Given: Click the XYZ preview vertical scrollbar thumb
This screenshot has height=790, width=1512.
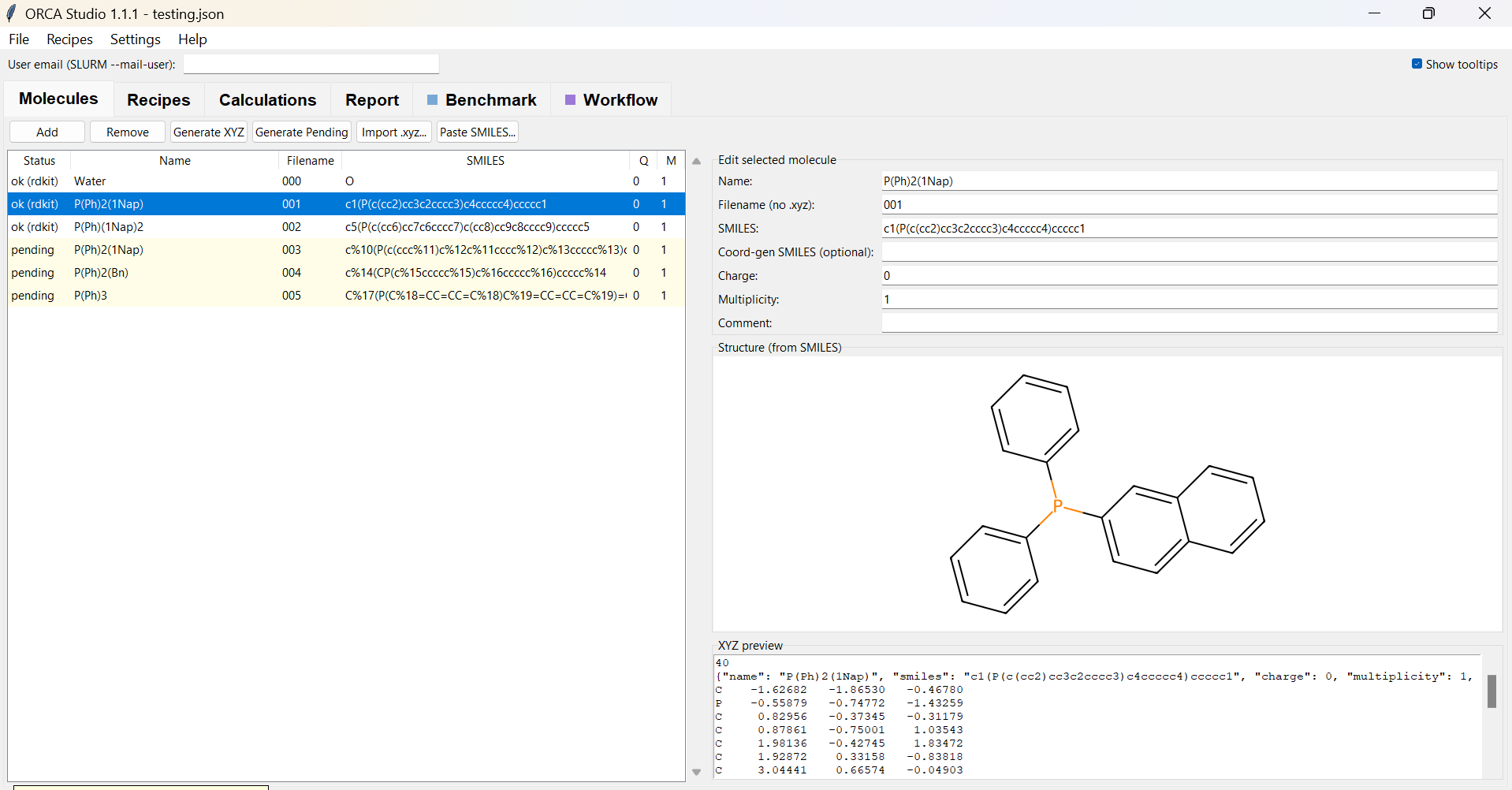Looking at the screenshot, I should point(1492,691).
